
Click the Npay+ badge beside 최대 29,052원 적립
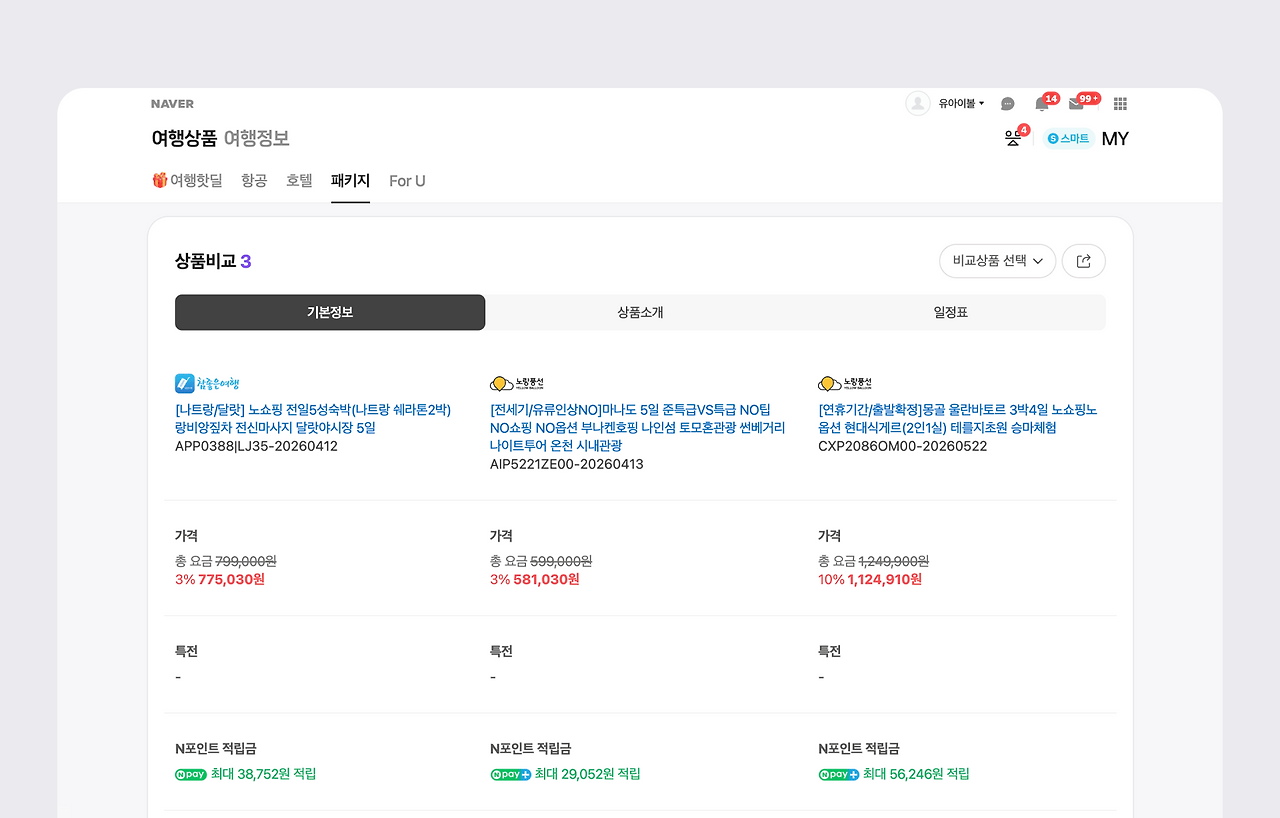(510, 775)
